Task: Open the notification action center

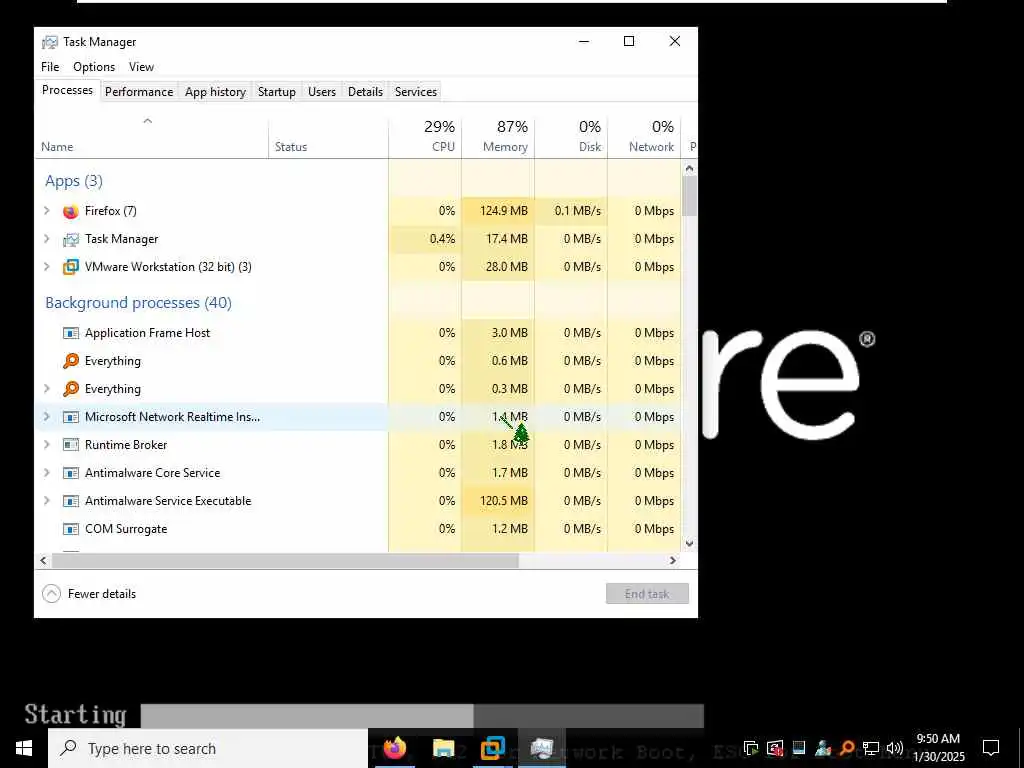Action: 991,748
